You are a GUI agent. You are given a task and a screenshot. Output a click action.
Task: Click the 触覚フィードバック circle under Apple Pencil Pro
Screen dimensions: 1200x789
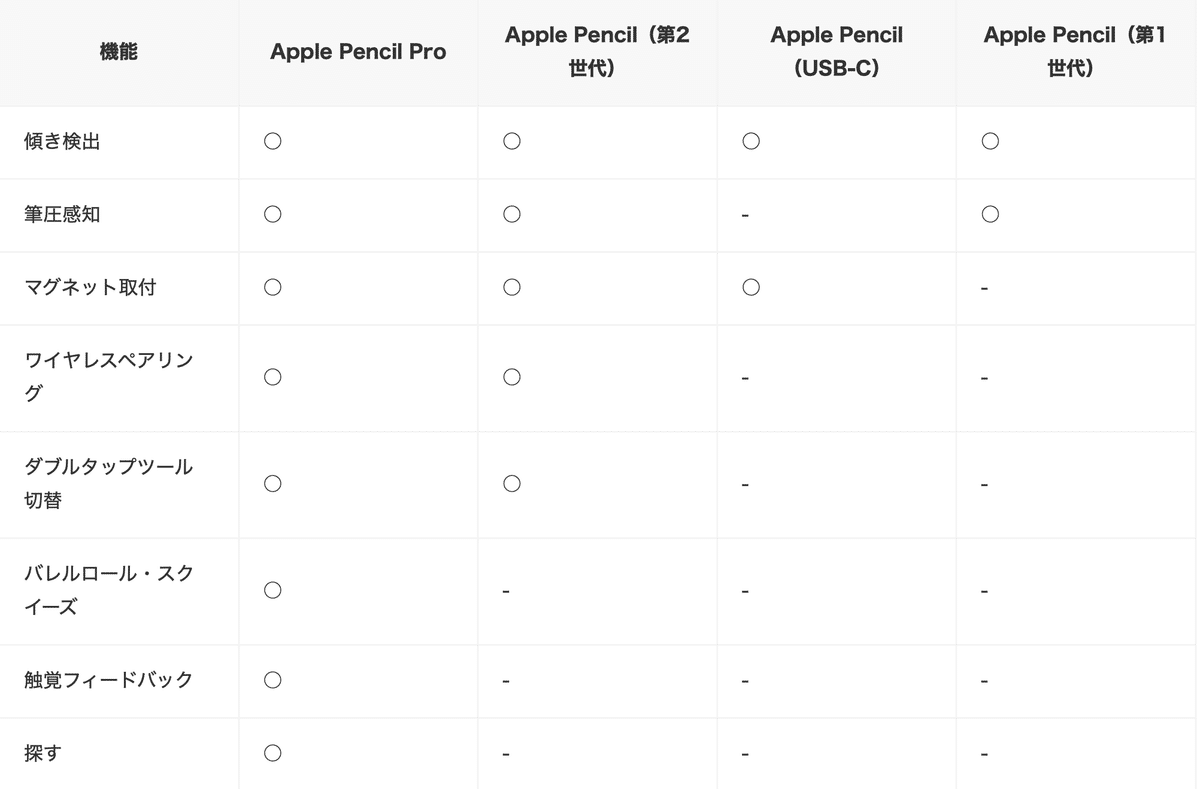coord(272,680)
